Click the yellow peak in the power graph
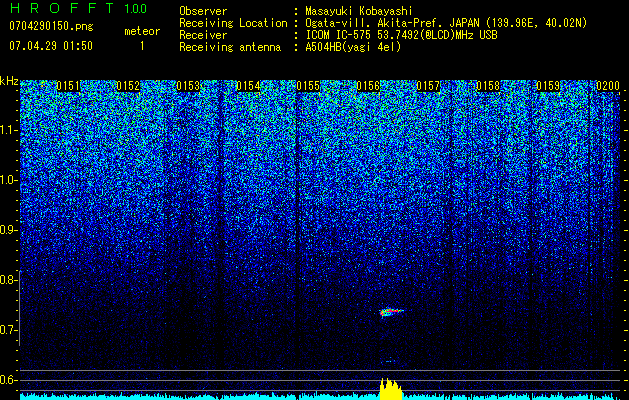629x400 pixels. point(391,389)
